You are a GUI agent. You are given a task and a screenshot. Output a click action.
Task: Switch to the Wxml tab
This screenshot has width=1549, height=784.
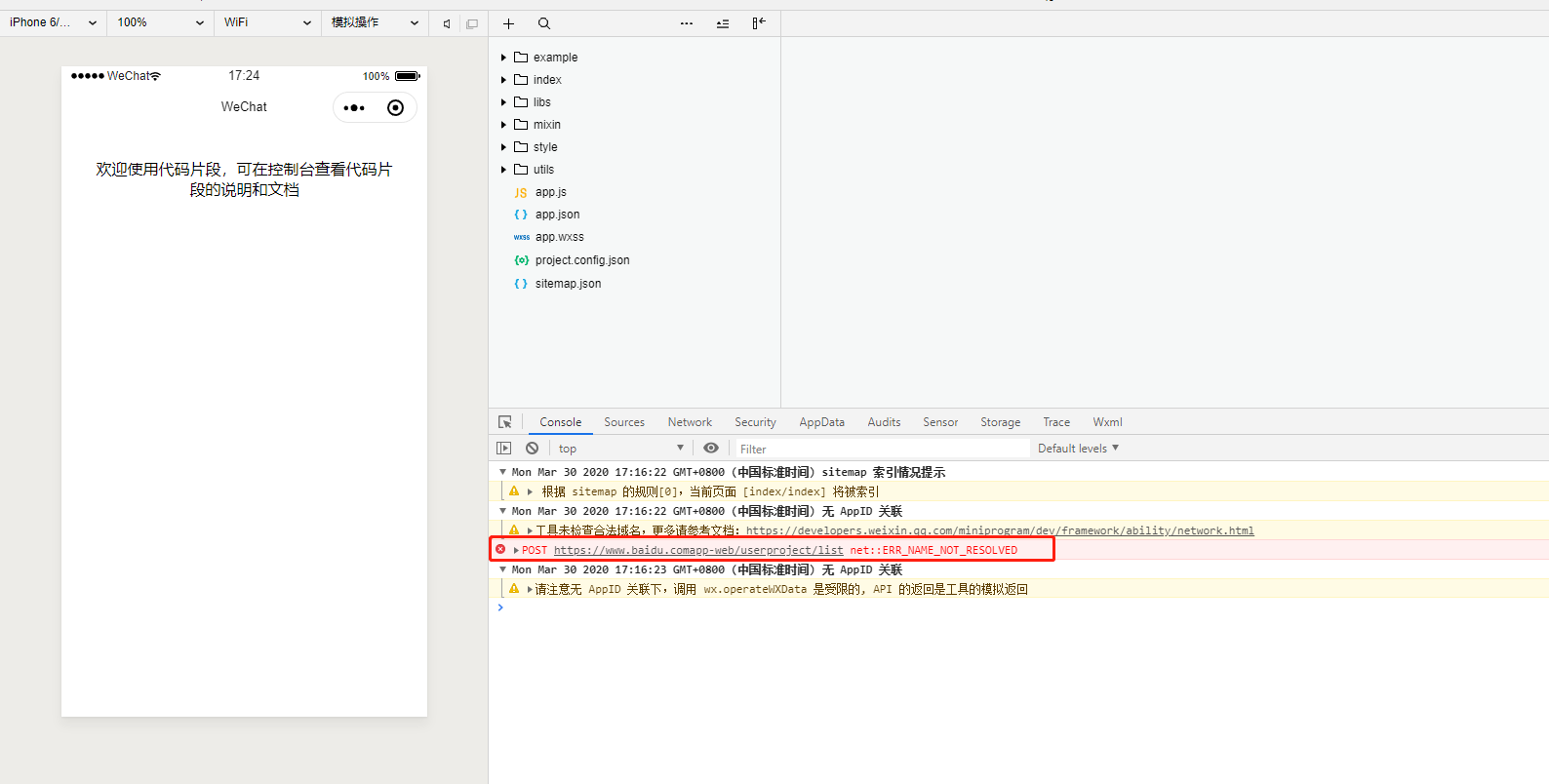1107,422
